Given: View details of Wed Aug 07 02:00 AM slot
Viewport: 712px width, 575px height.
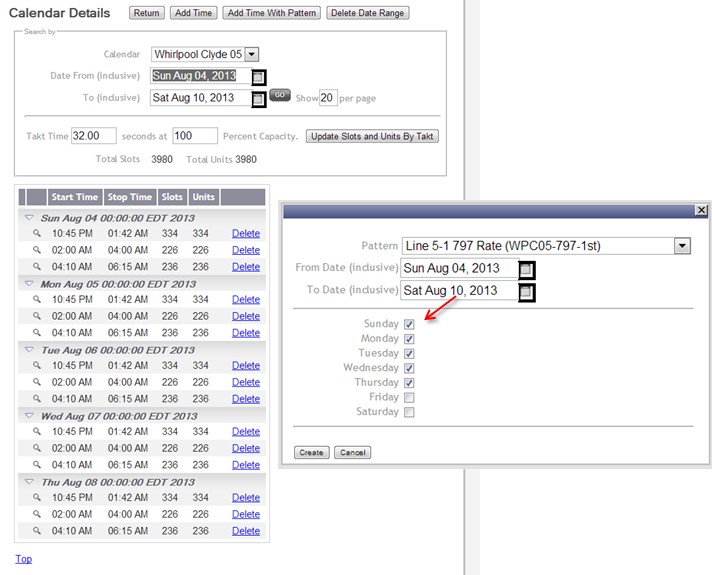Looking at the screenshot, I should point(37,448).
